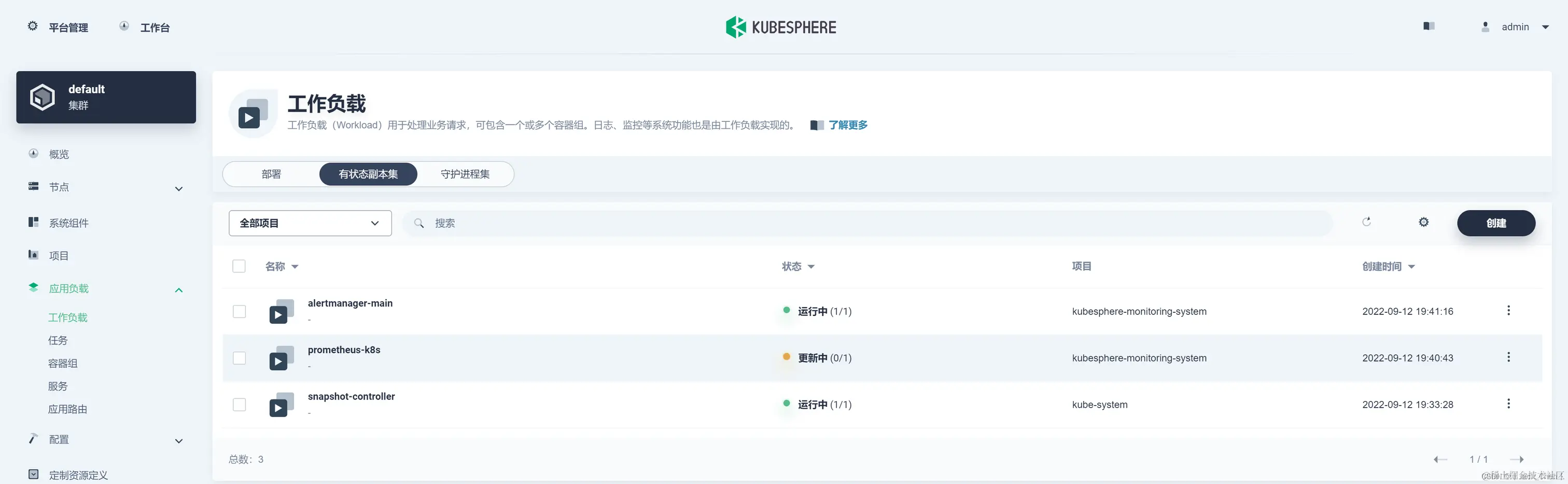Open 系统组件 in the sidebar

pyautogui.click(x=69, y=224)
